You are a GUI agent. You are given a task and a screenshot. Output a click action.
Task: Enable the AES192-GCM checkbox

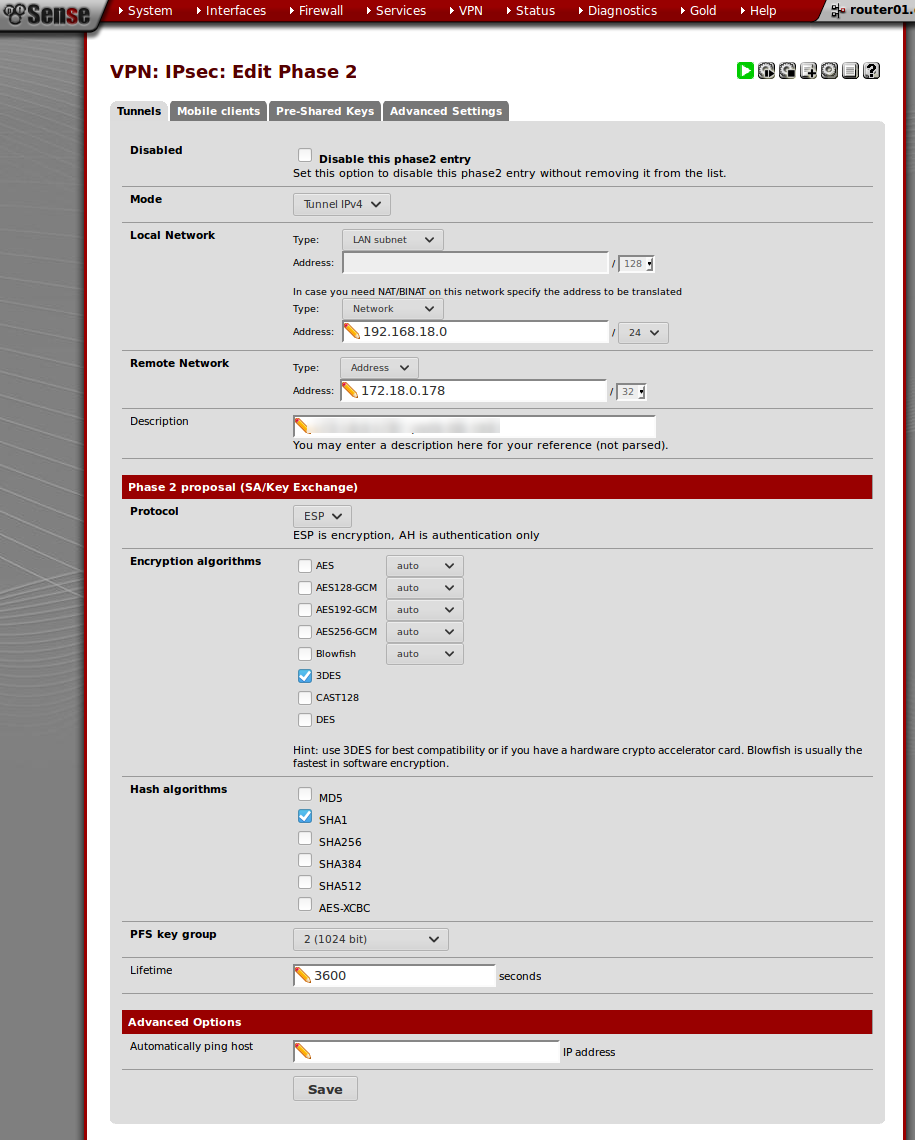pos(305,610)
